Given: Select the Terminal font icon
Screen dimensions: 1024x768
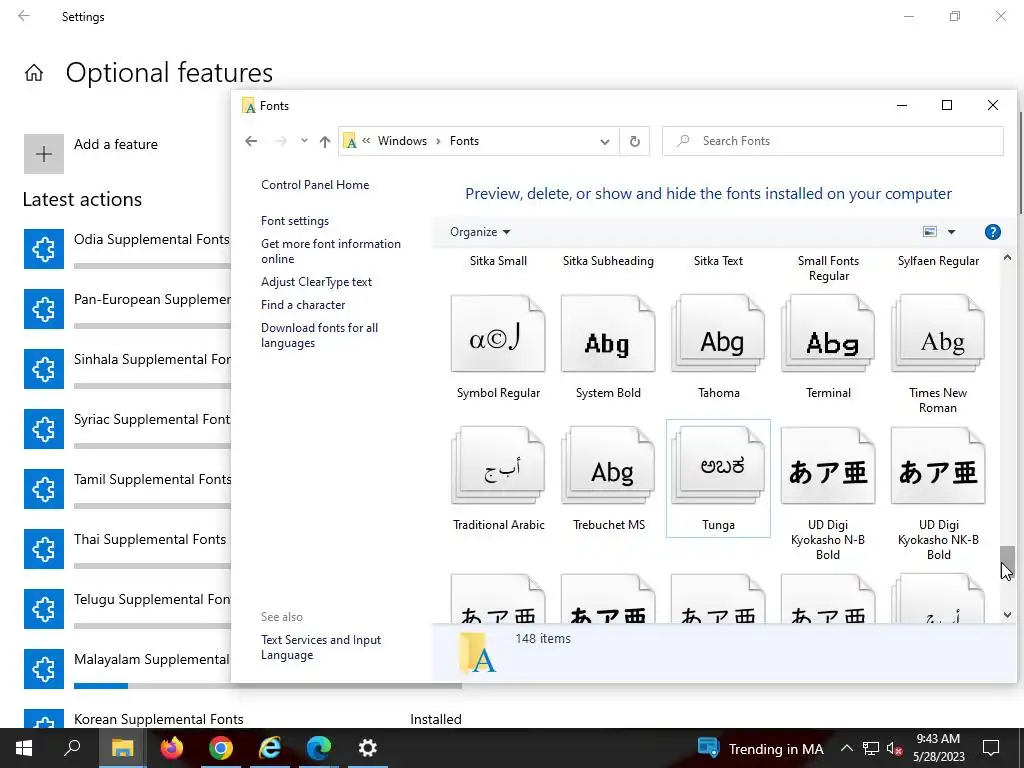Looking at the screenshot, I should (x=828, y=334).
